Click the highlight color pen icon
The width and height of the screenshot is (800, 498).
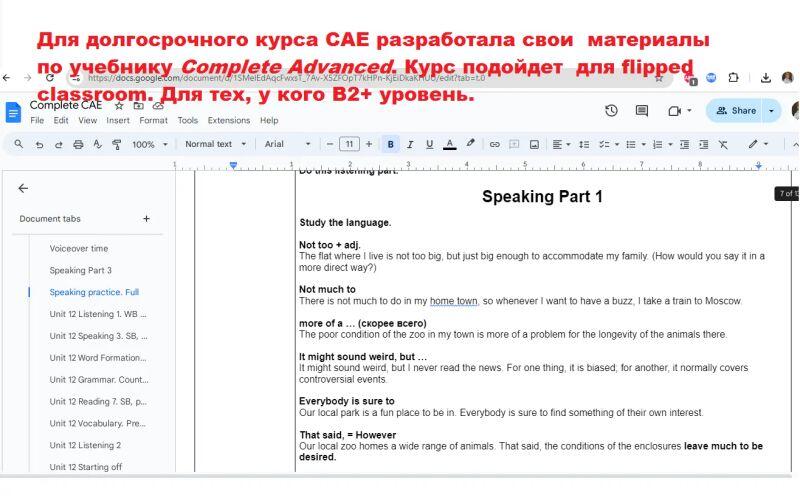(470, 144)
